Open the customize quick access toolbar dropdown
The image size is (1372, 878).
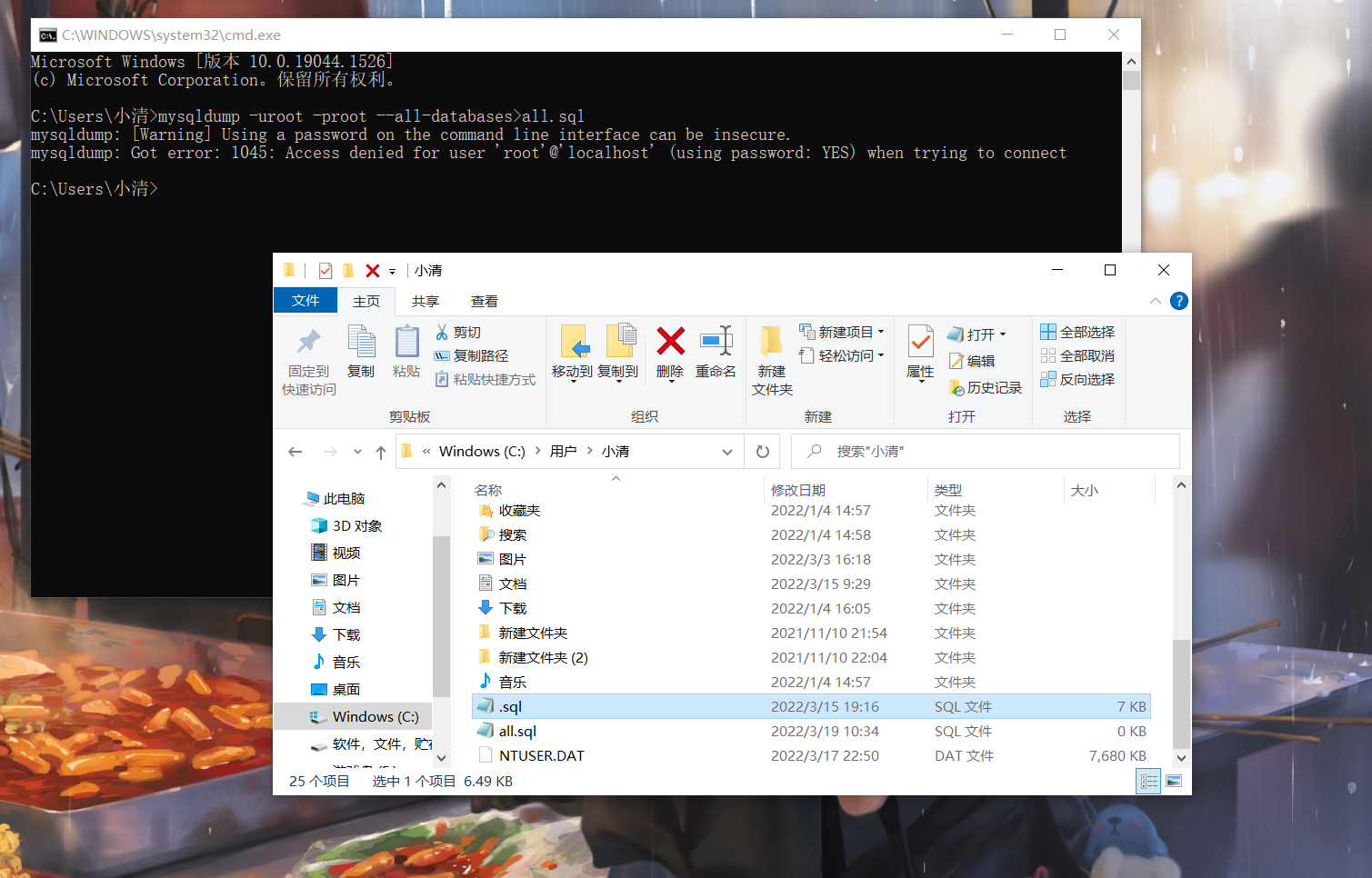tap(393, 272)
